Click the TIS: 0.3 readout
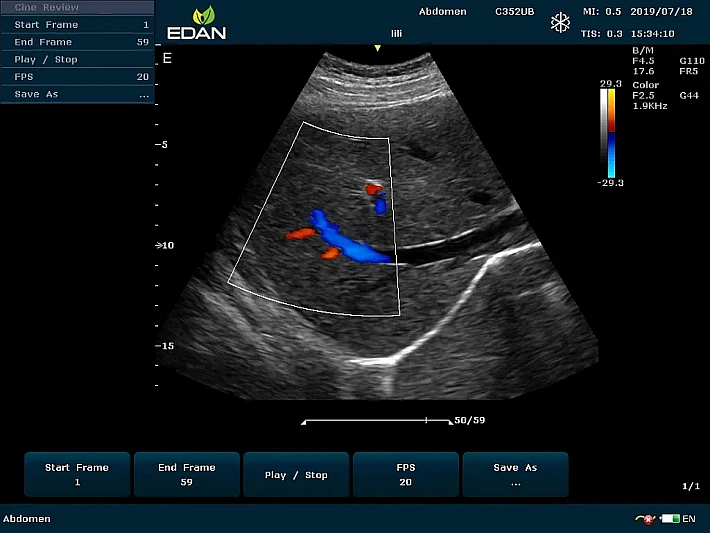 coord(602,34)
